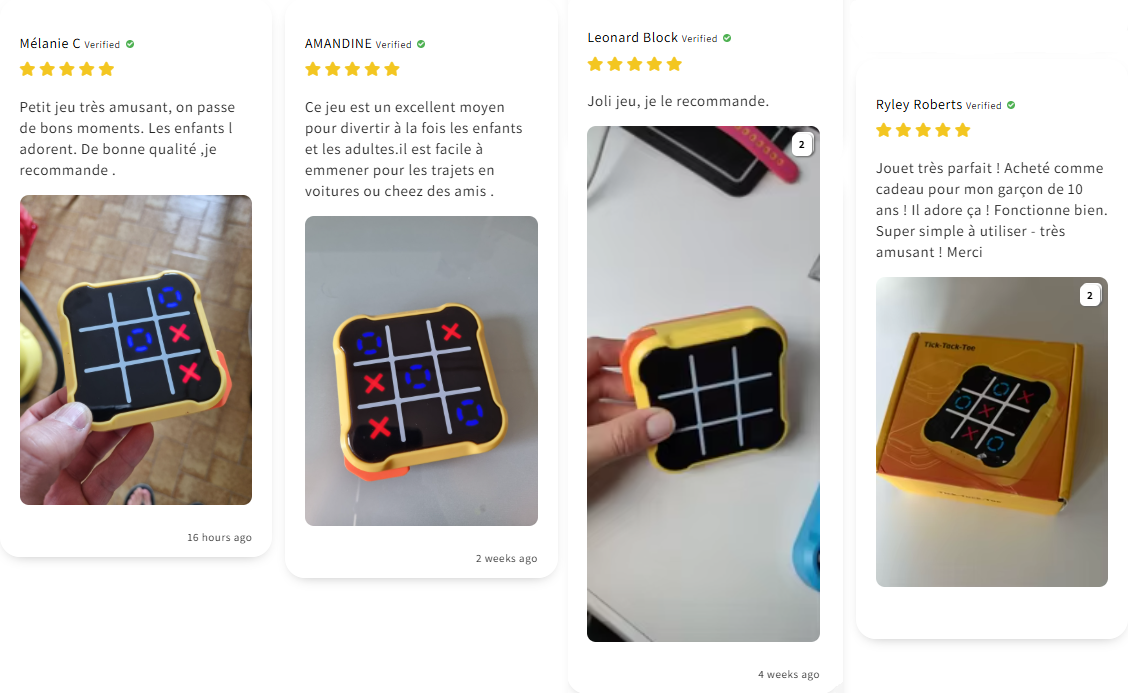Click the reviewer name Ryley Roberts
This screenshot has height=693, width=1128.
coord(919,105)
